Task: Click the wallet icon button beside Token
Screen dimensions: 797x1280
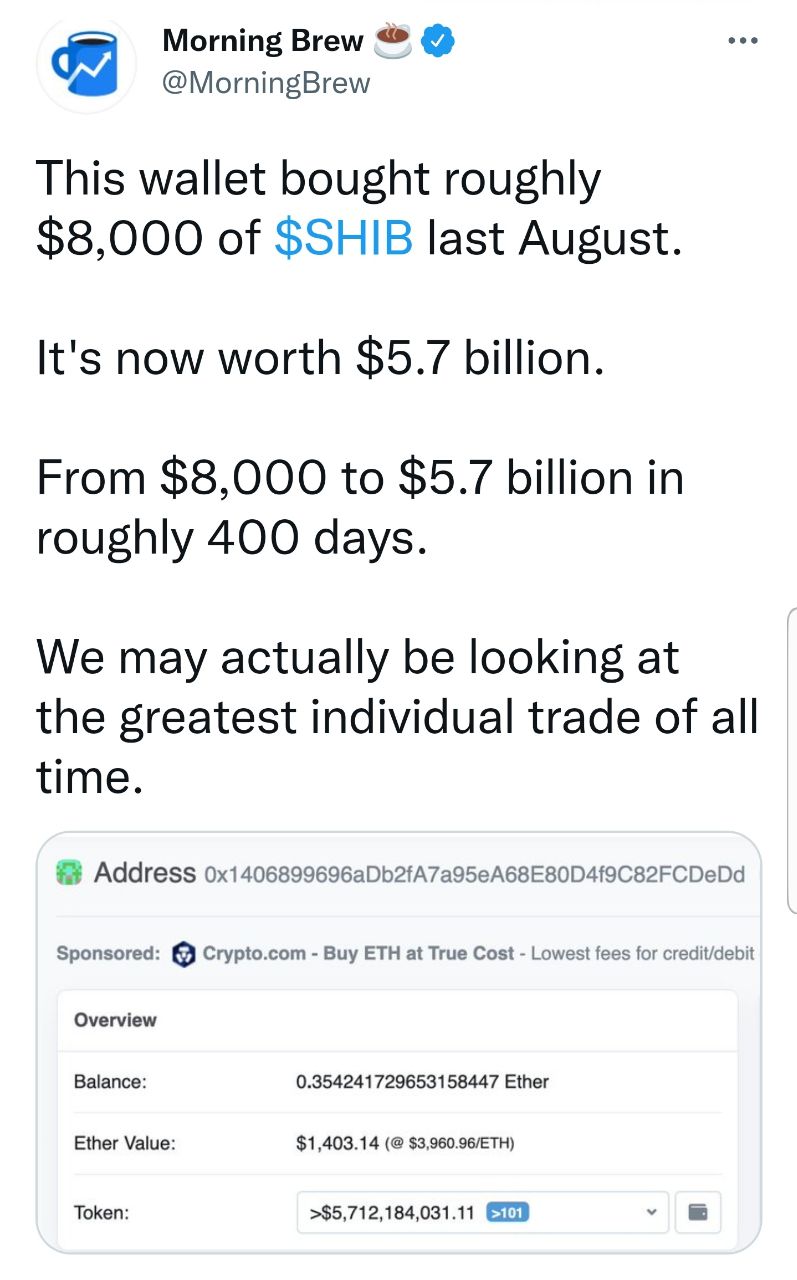Action: (x=698, y=1213)
